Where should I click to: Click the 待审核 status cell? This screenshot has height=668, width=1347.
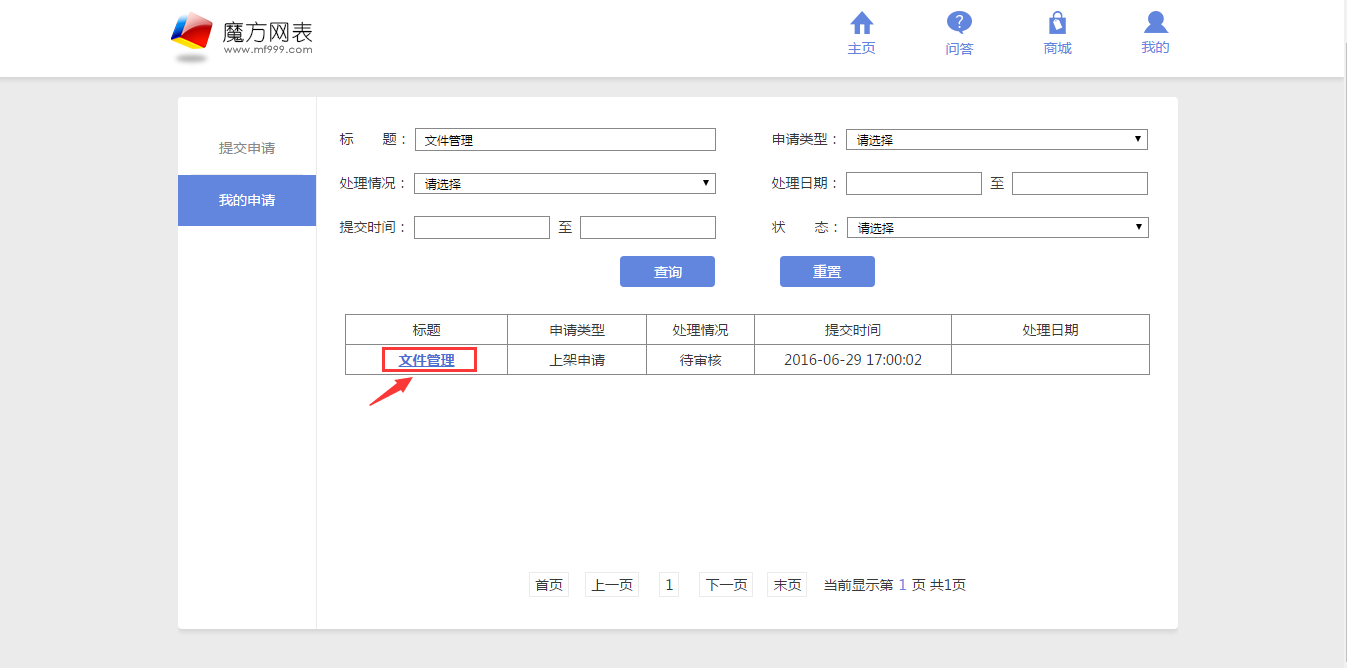pyautogui.click(x=700, y=360)
